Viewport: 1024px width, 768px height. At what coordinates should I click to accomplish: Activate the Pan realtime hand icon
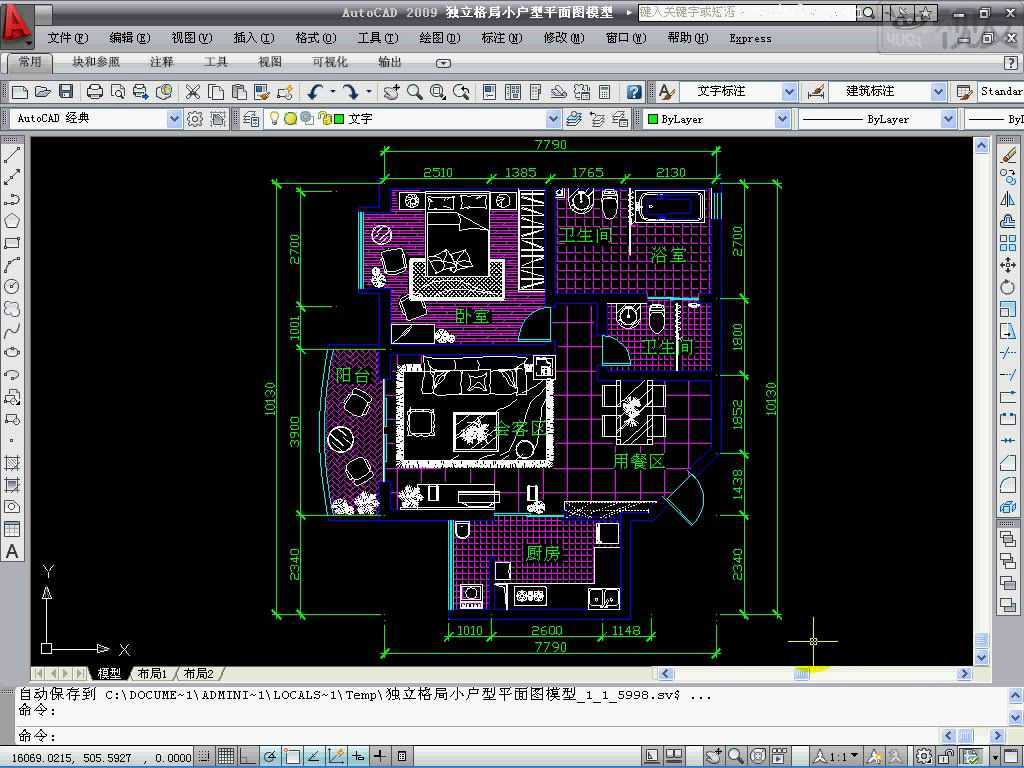pyautogui.click(x=392, y=92)
